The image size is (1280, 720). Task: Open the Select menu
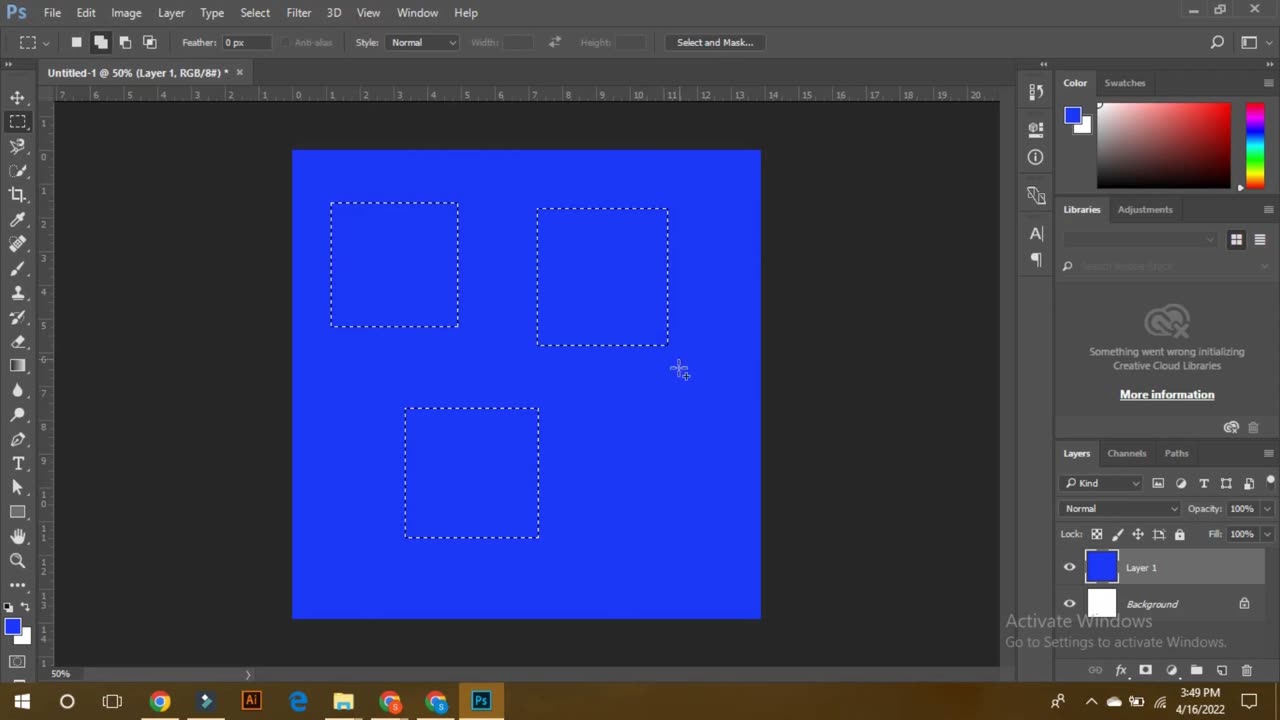pos(255,12)
